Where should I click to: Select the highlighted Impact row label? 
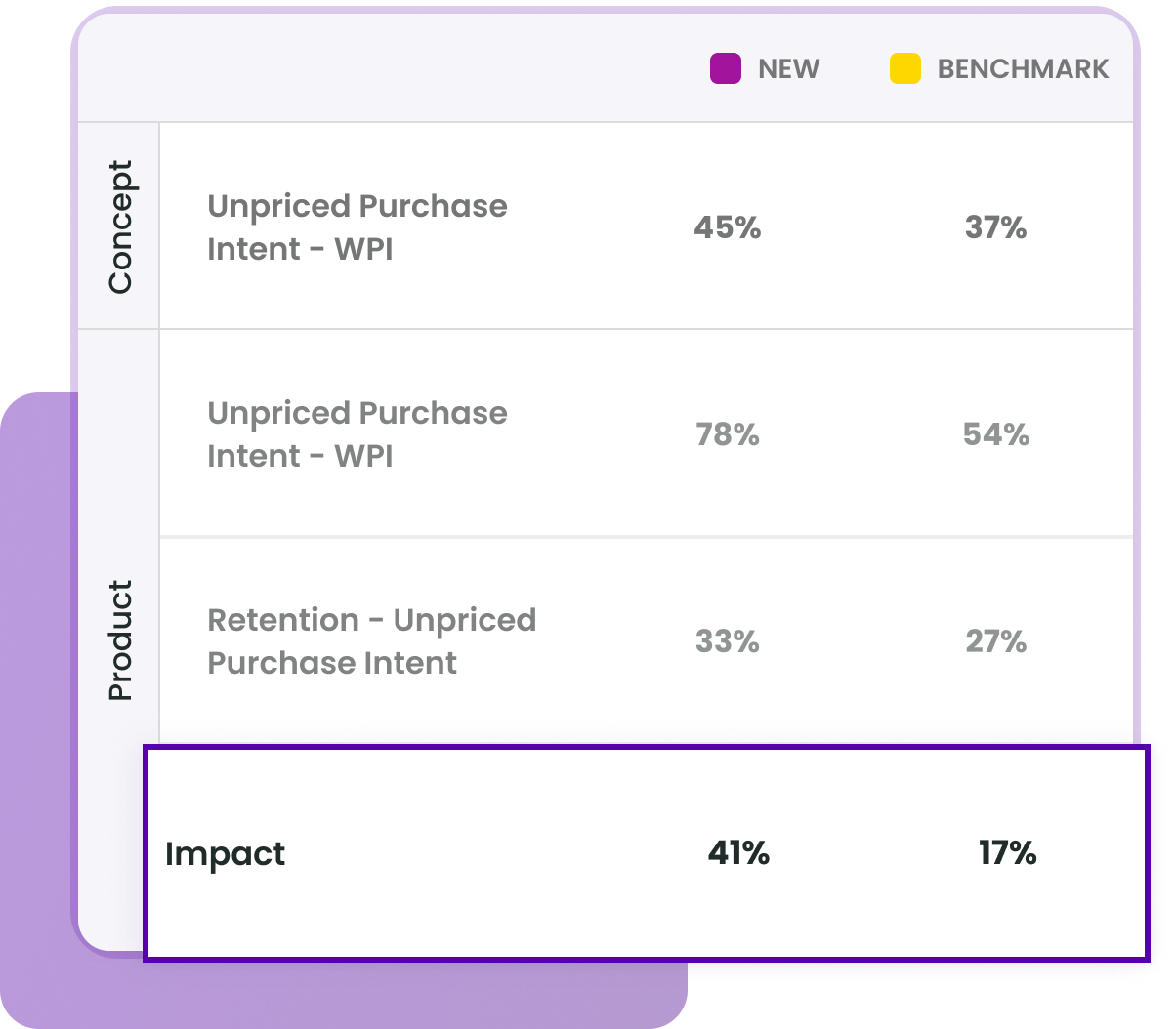click(x=226, y=854)
